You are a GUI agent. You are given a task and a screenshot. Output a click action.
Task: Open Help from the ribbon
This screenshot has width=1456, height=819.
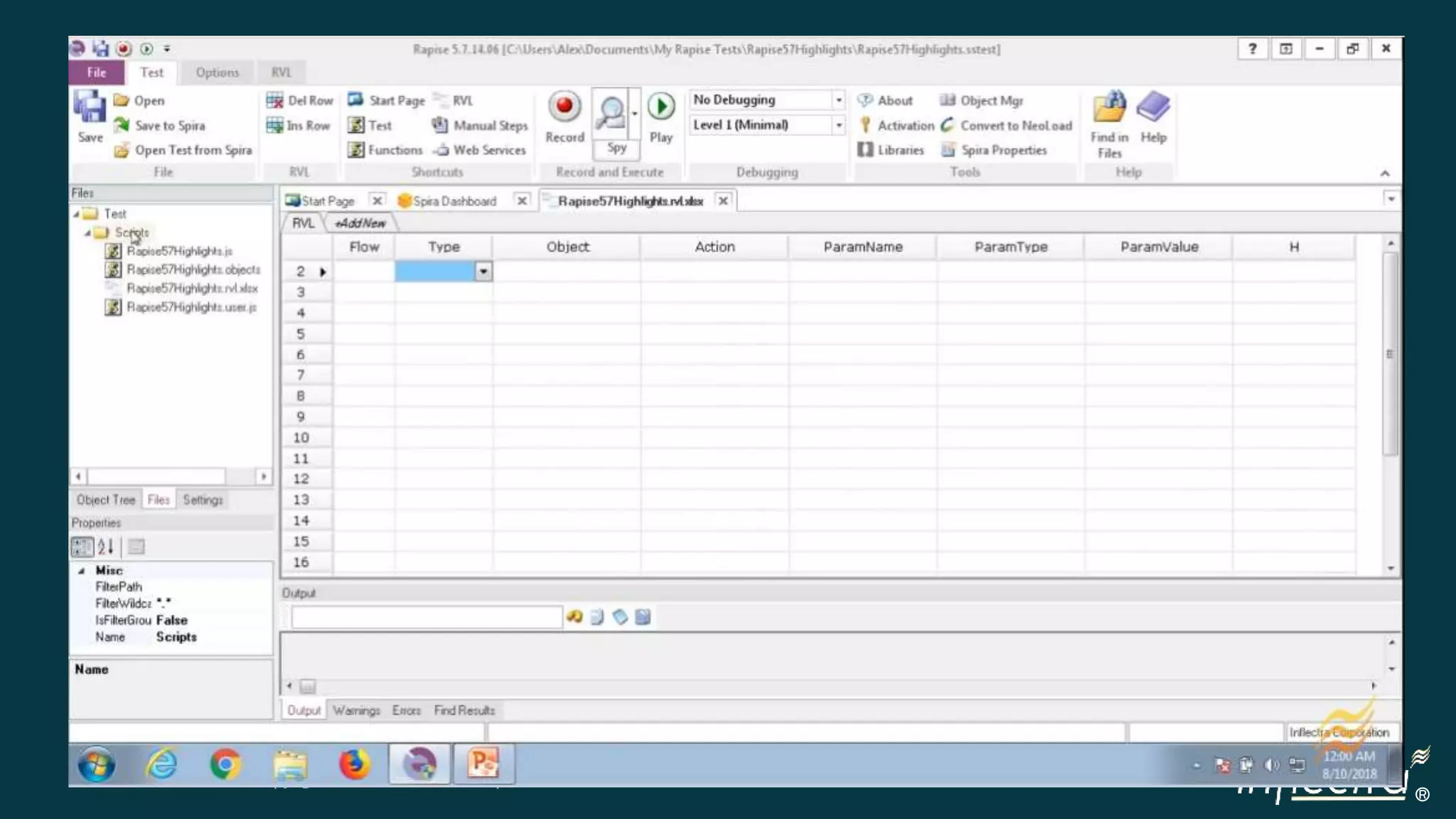(1153, 117)
